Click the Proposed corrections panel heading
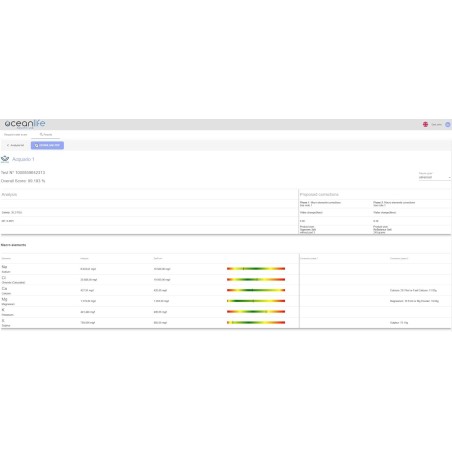452x452 pixels. 319,194
